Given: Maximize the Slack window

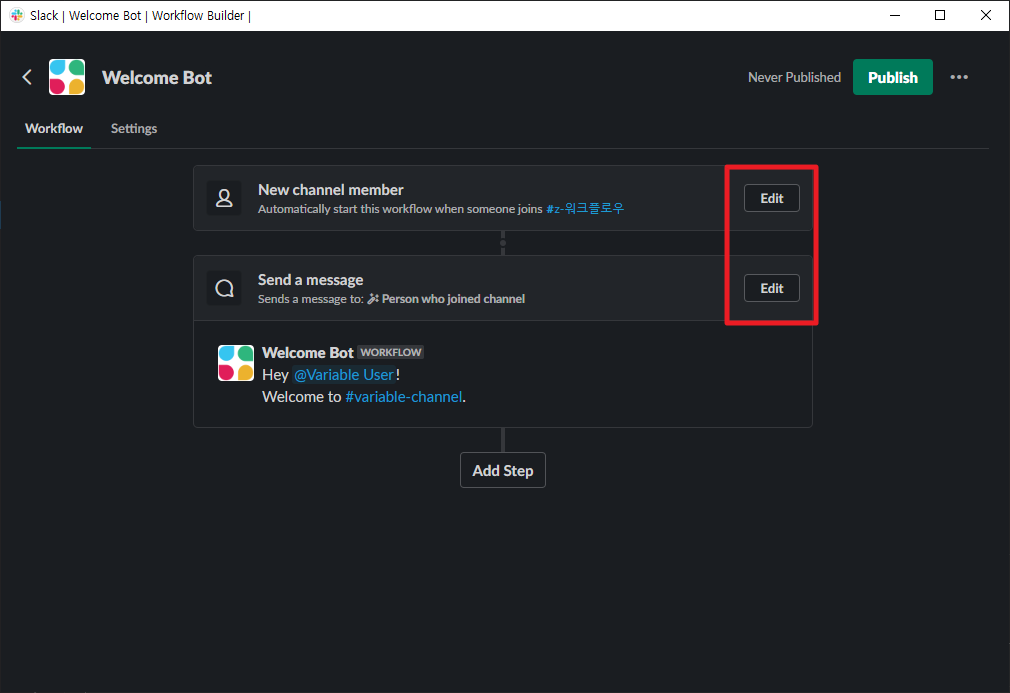Looking at the screenshot, I should (940, 15).
